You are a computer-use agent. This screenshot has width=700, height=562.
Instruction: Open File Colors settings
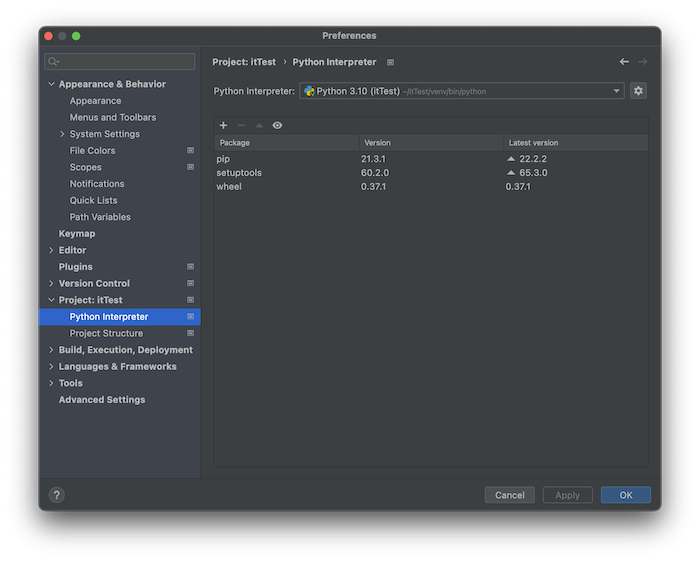pyautogui.click(x=92, y=150)
